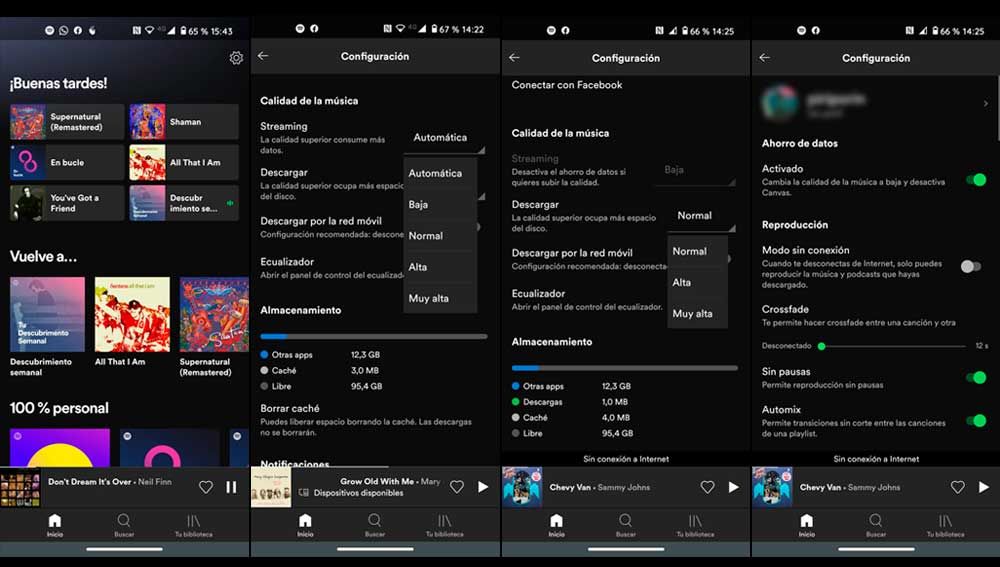Open the Dispositivos disponibles devices icon
The width and height of the screenshot is (1000, 567).
[304, 492]
